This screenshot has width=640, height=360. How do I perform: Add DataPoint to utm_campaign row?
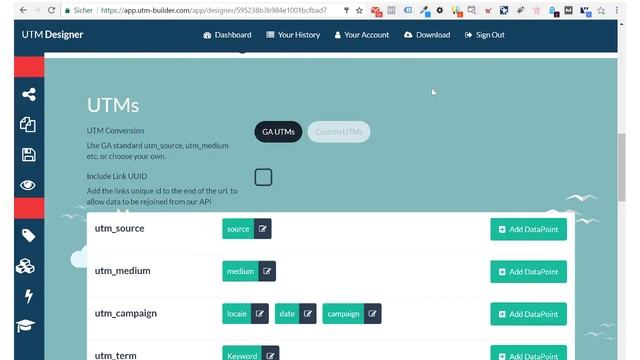pyautogui.click(x=528, y=314)
